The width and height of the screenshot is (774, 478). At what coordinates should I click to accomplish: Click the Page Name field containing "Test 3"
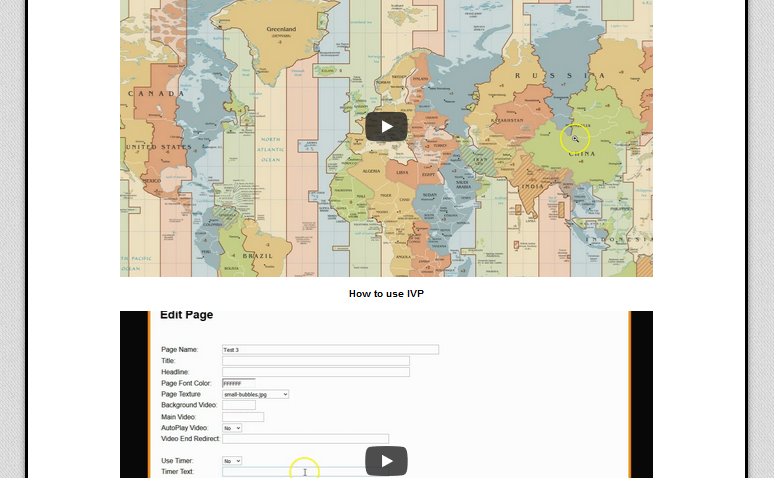pos(330,350)
